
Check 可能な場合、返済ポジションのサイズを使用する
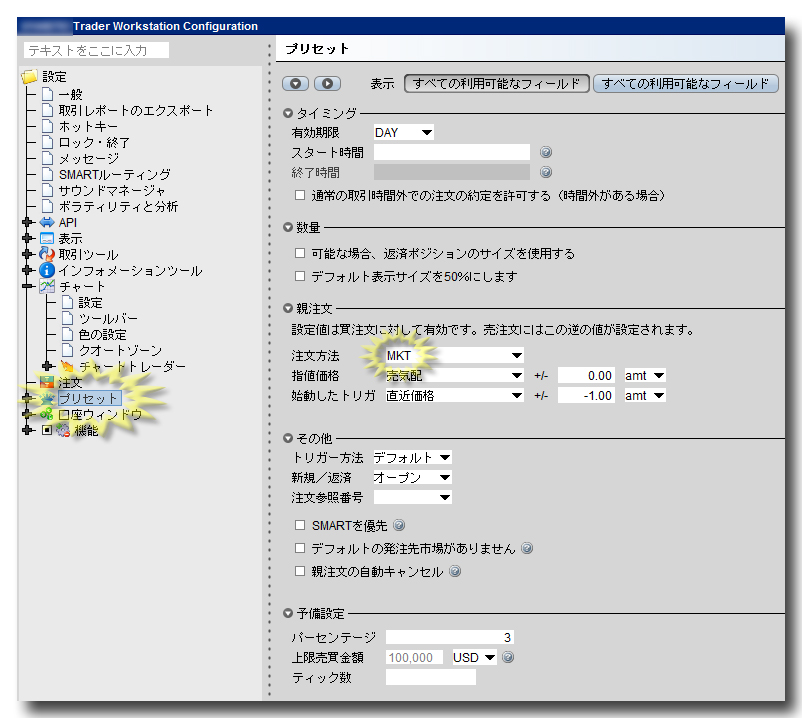[x=300, y=253]
